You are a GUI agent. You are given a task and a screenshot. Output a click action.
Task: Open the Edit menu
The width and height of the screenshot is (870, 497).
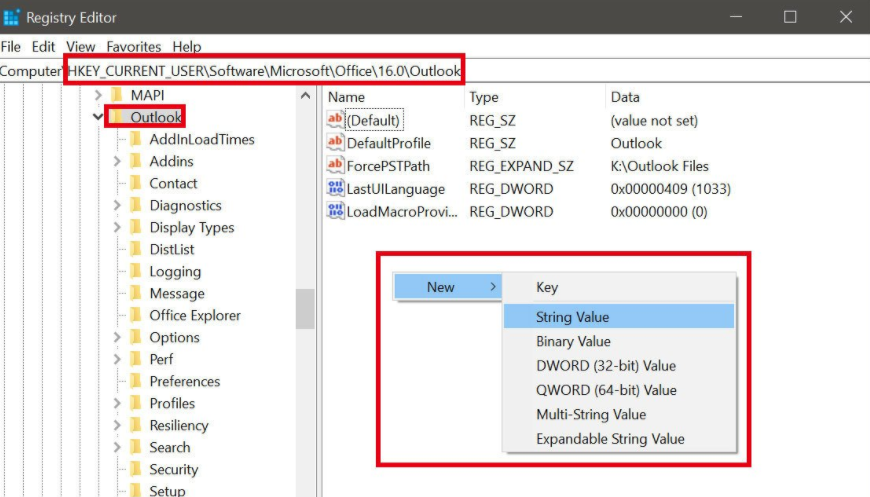tap(43, 47)
